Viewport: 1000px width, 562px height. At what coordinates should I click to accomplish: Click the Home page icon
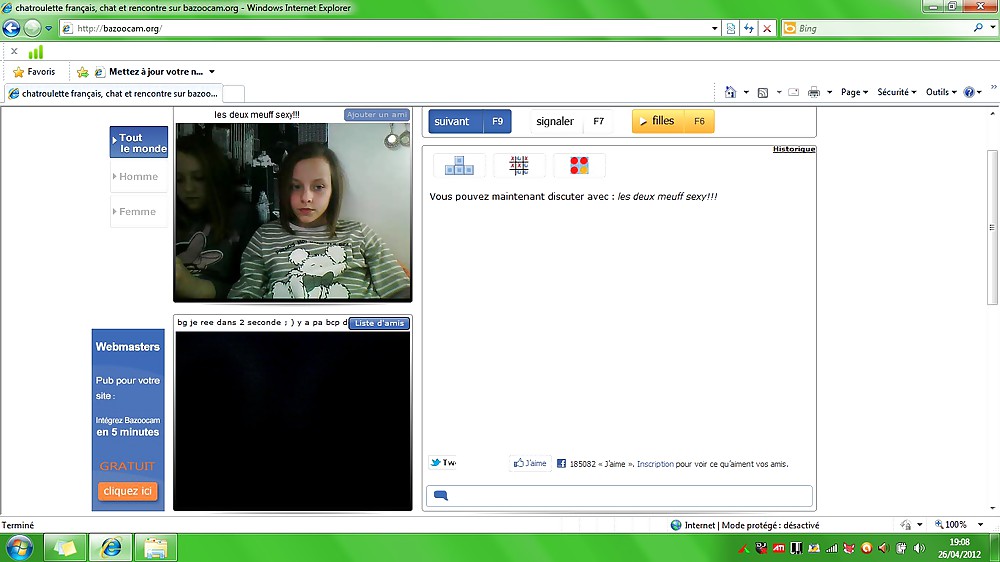click(731, 92)
